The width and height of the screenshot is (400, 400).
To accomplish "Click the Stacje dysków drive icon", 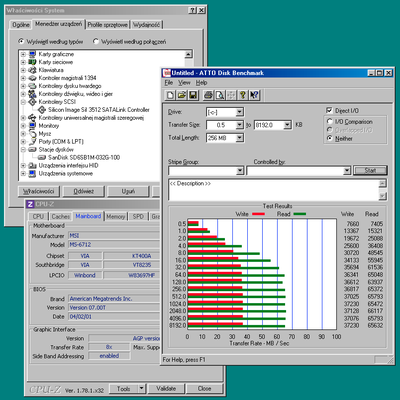I will pyautogui.click(x=32, y=150).
